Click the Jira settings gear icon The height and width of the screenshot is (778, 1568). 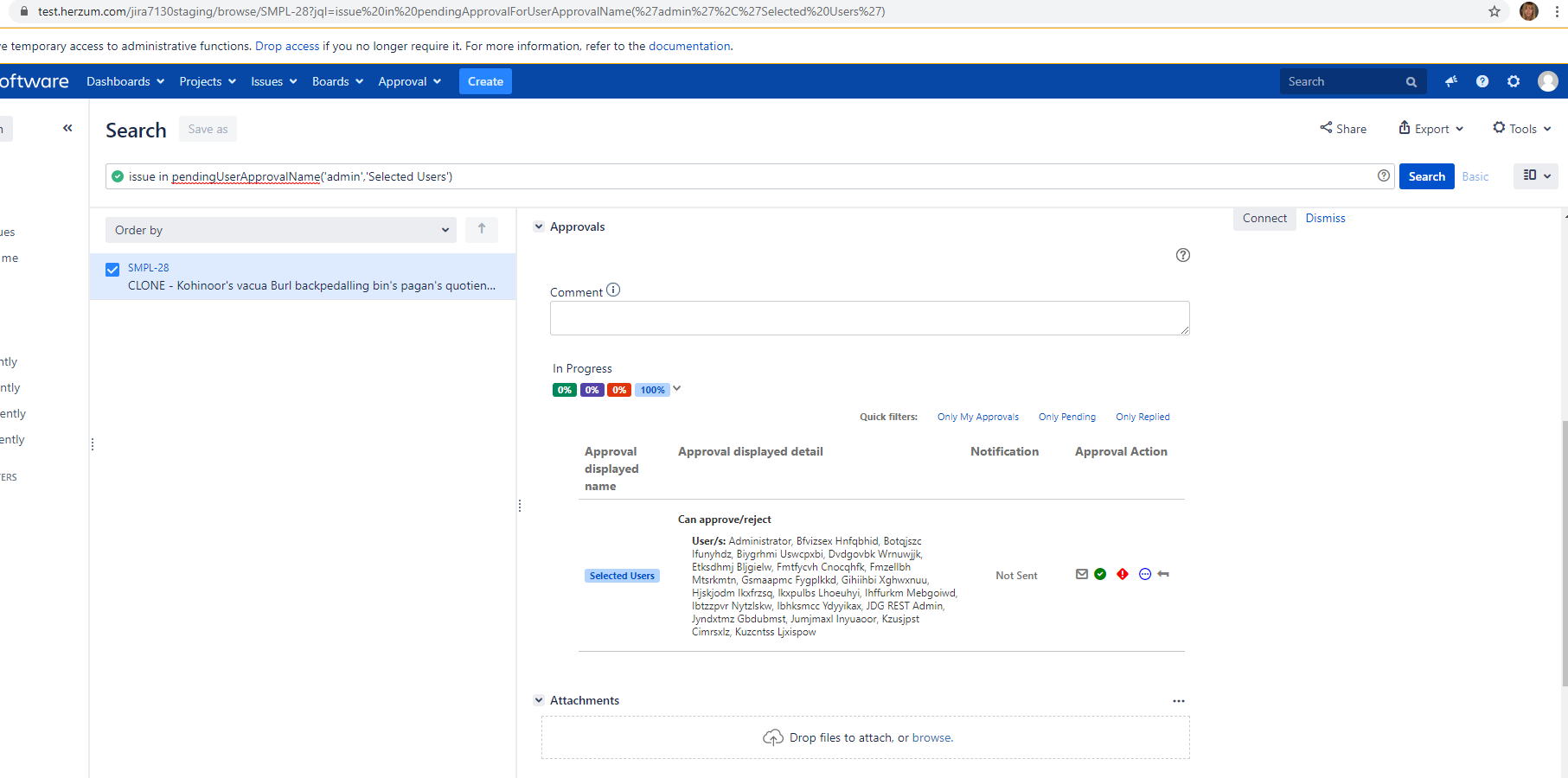point(1514,81)
